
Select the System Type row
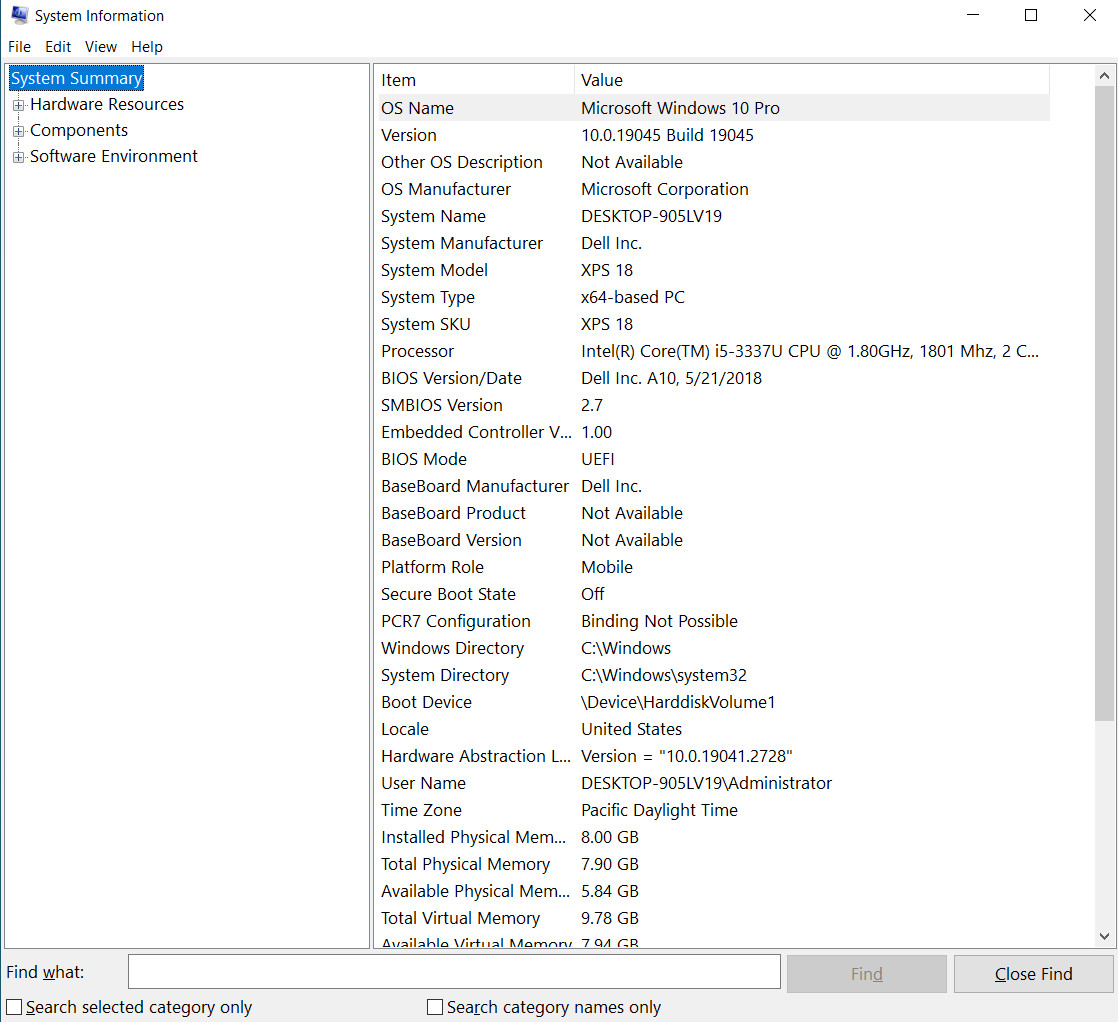714,297
